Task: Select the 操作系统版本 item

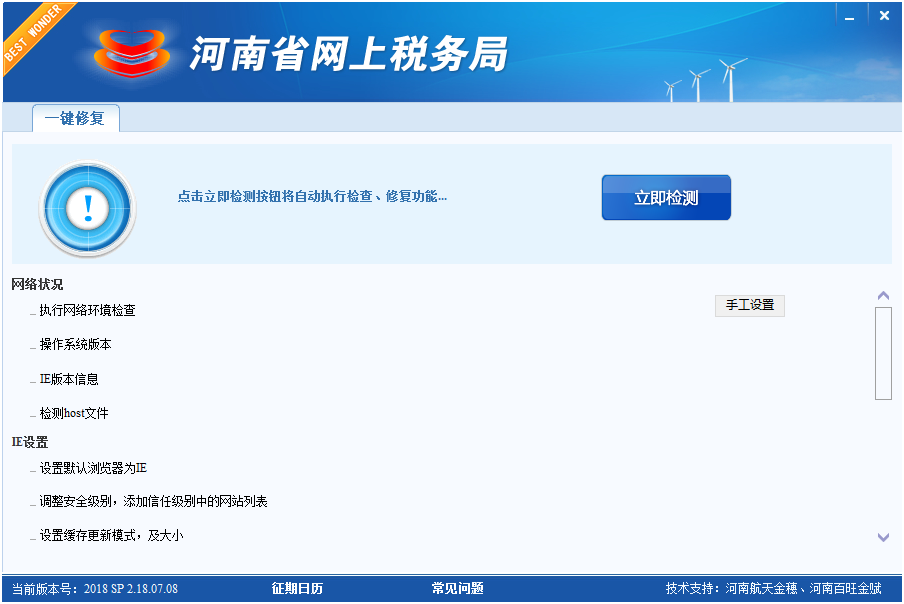Action: [x=75, y=345]
